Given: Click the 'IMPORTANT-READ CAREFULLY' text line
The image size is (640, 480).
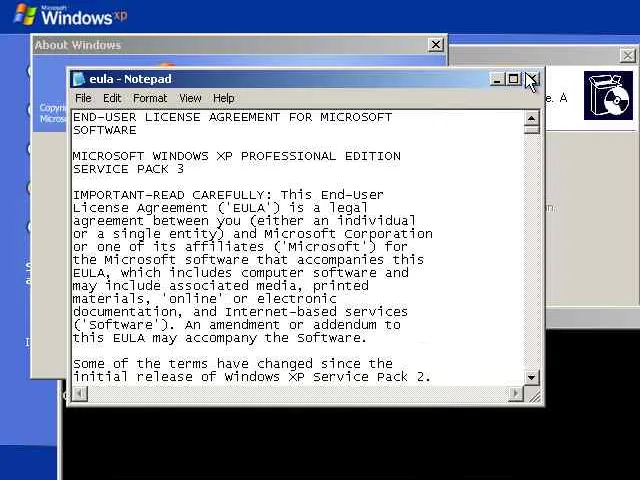Looking at the screenshot, I should point(228,195).
